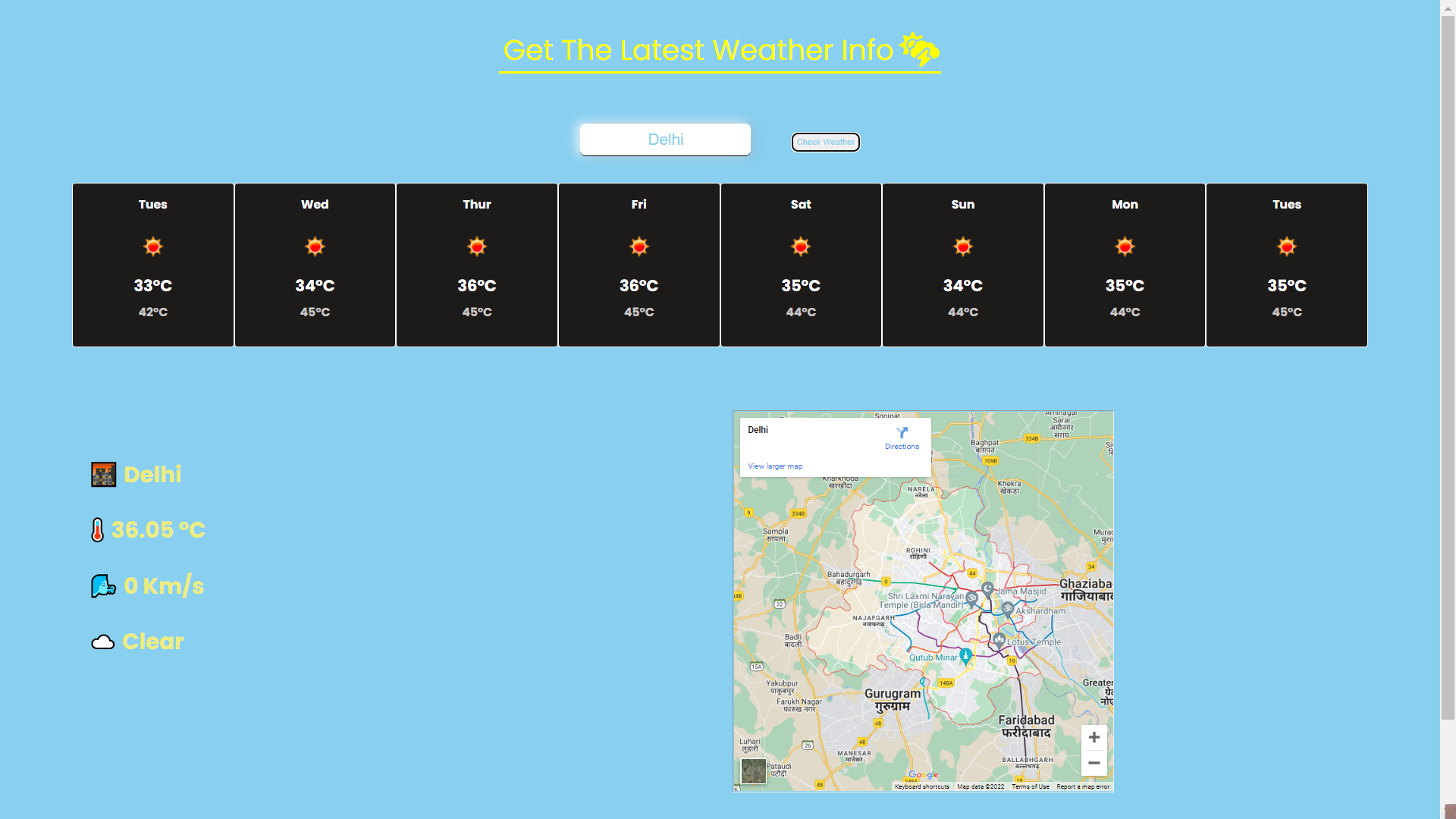Click inside the Delhi search input field
This screenshot has height=819, width=1456.
click(664, 140)
